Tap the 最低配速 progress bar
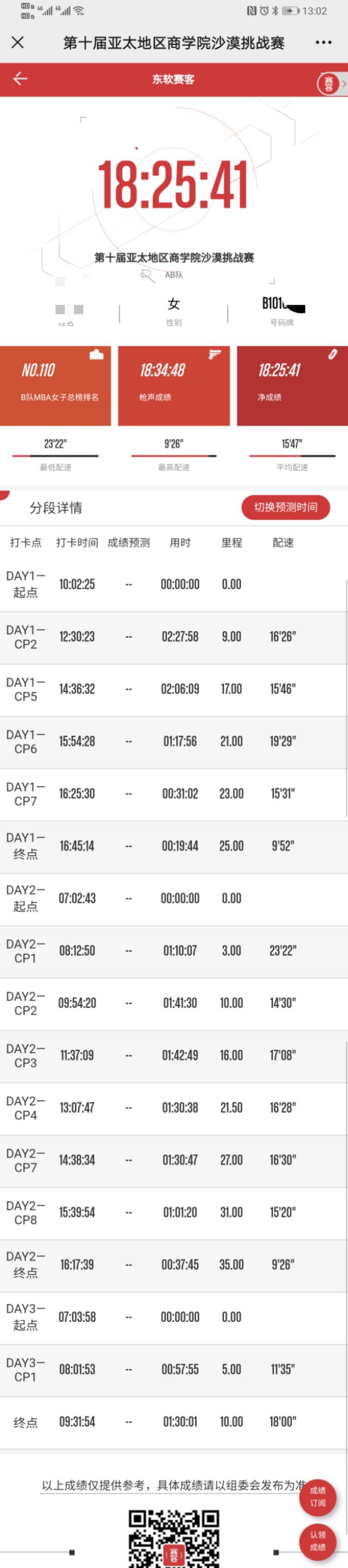The image size is (348, 1568). tap(55, 455)
